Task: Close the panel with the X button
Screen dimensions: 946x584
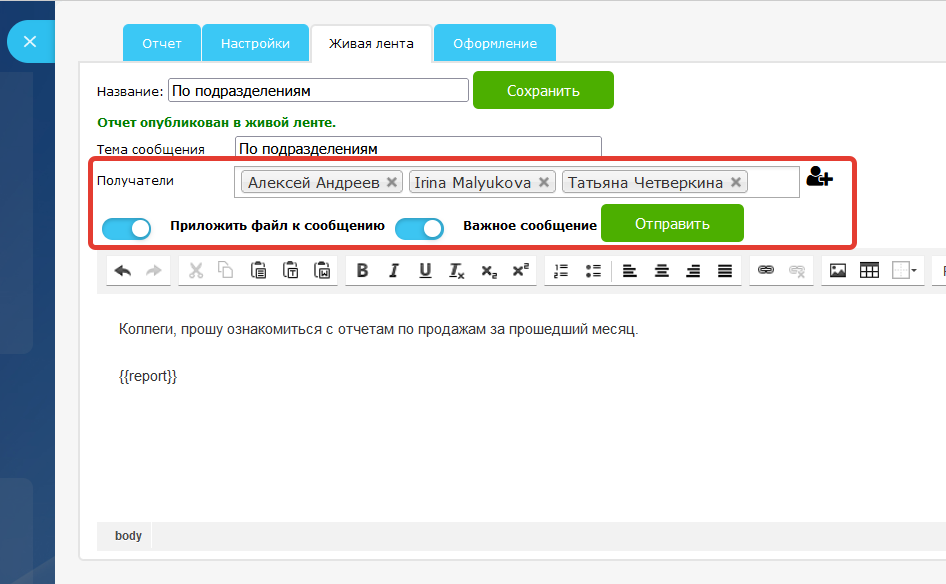Action: (30, 42)
